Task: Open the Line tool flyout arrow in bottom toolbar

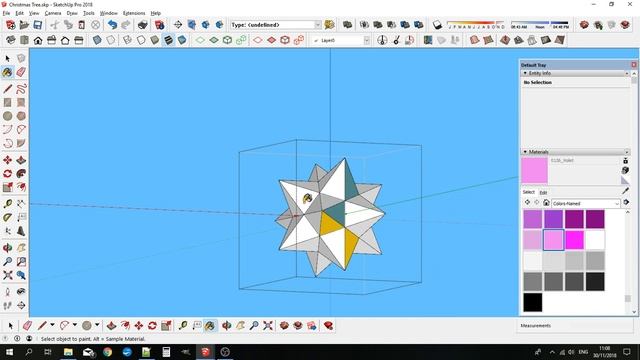Action: point(52,325)
